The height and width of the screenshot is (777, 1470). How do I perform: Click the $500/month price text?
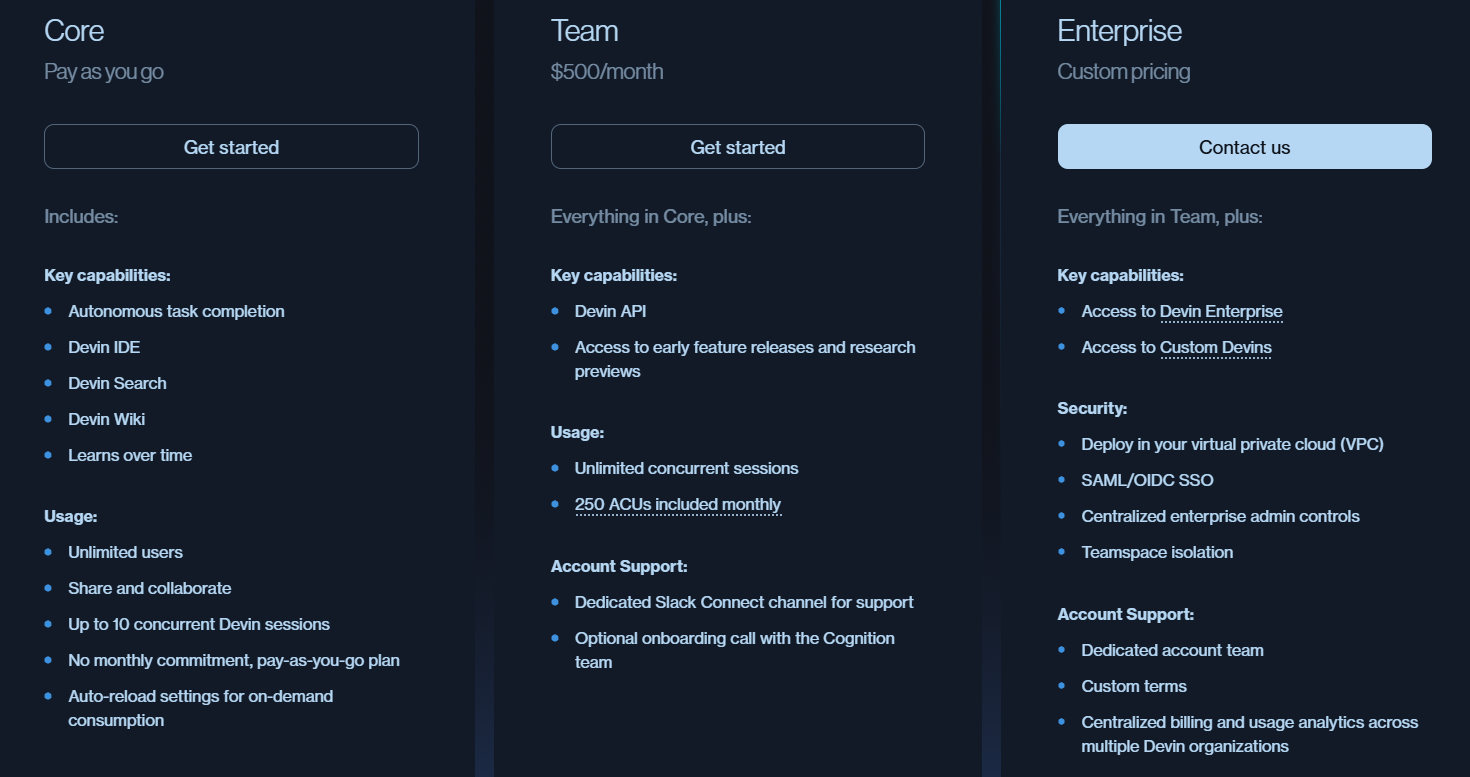[607, 72]
